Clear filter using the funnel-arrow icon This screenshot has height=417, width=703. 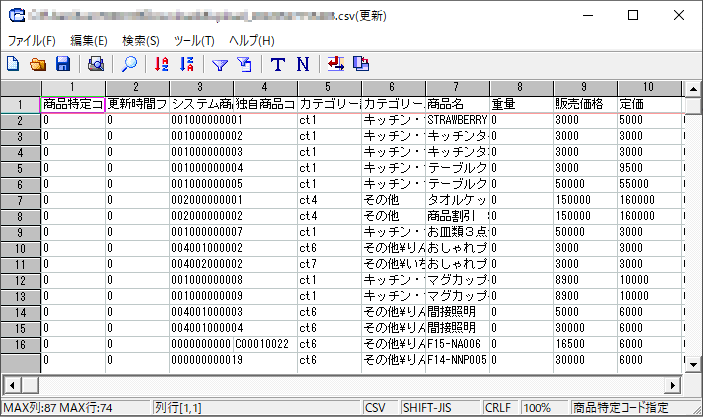244,64
